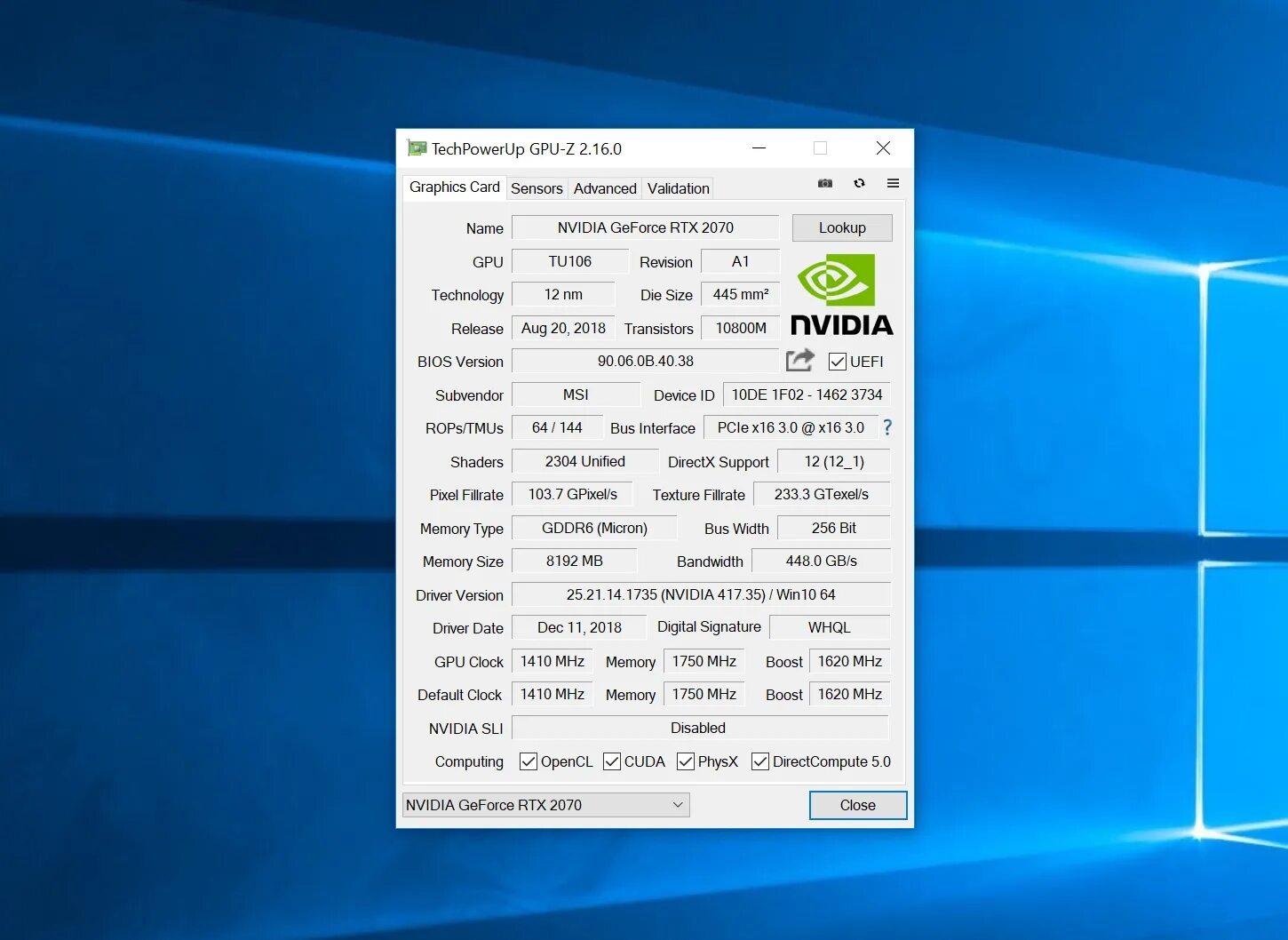
Task: Click the refresh icon to re-read GPU data
Action: [858, 183]
